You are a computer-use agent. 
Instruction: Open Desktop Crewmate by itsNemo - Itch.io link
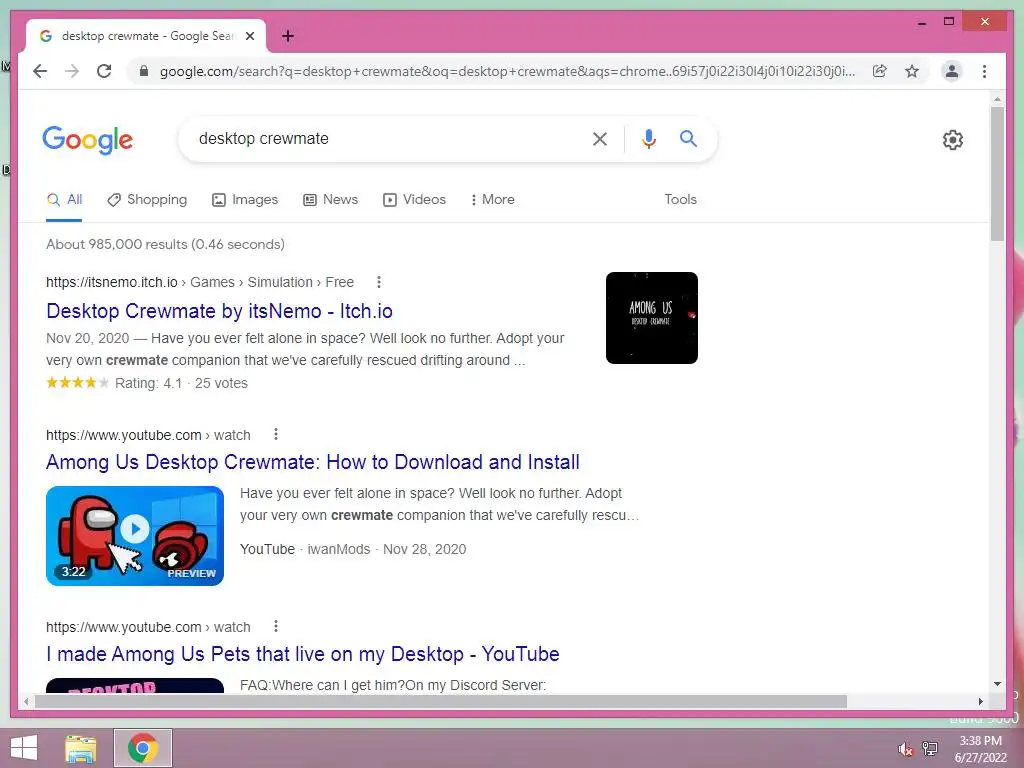(219, 311)
